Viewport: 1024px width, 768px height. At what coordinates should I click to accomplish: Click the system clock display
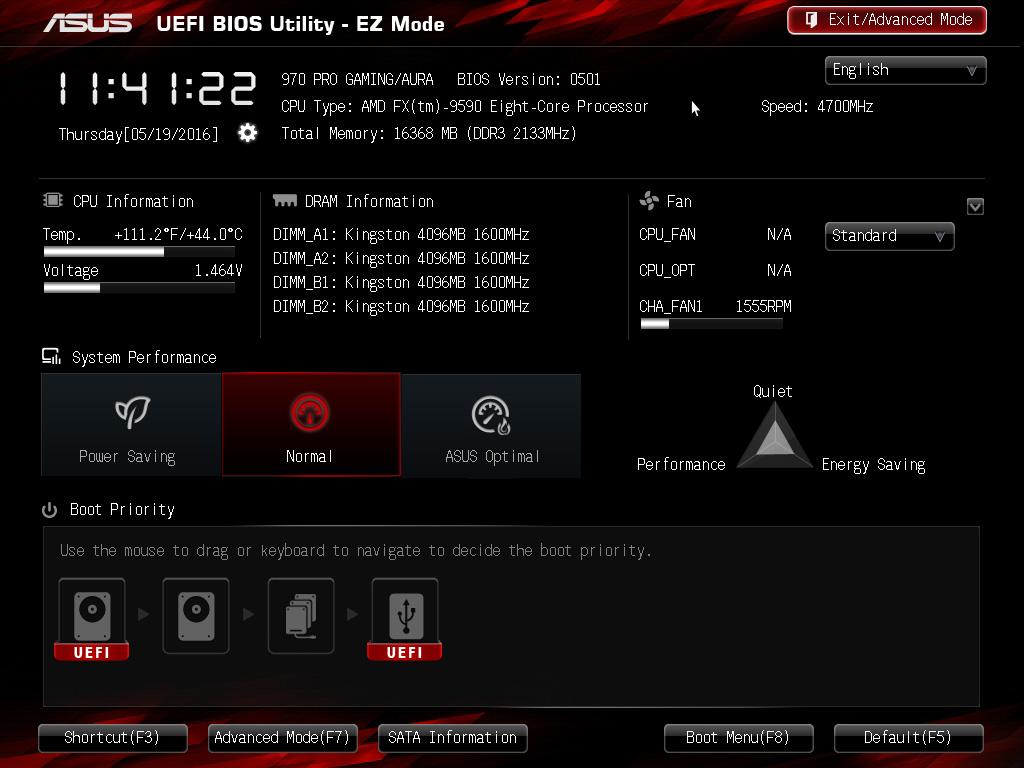[x=157, y=89]
